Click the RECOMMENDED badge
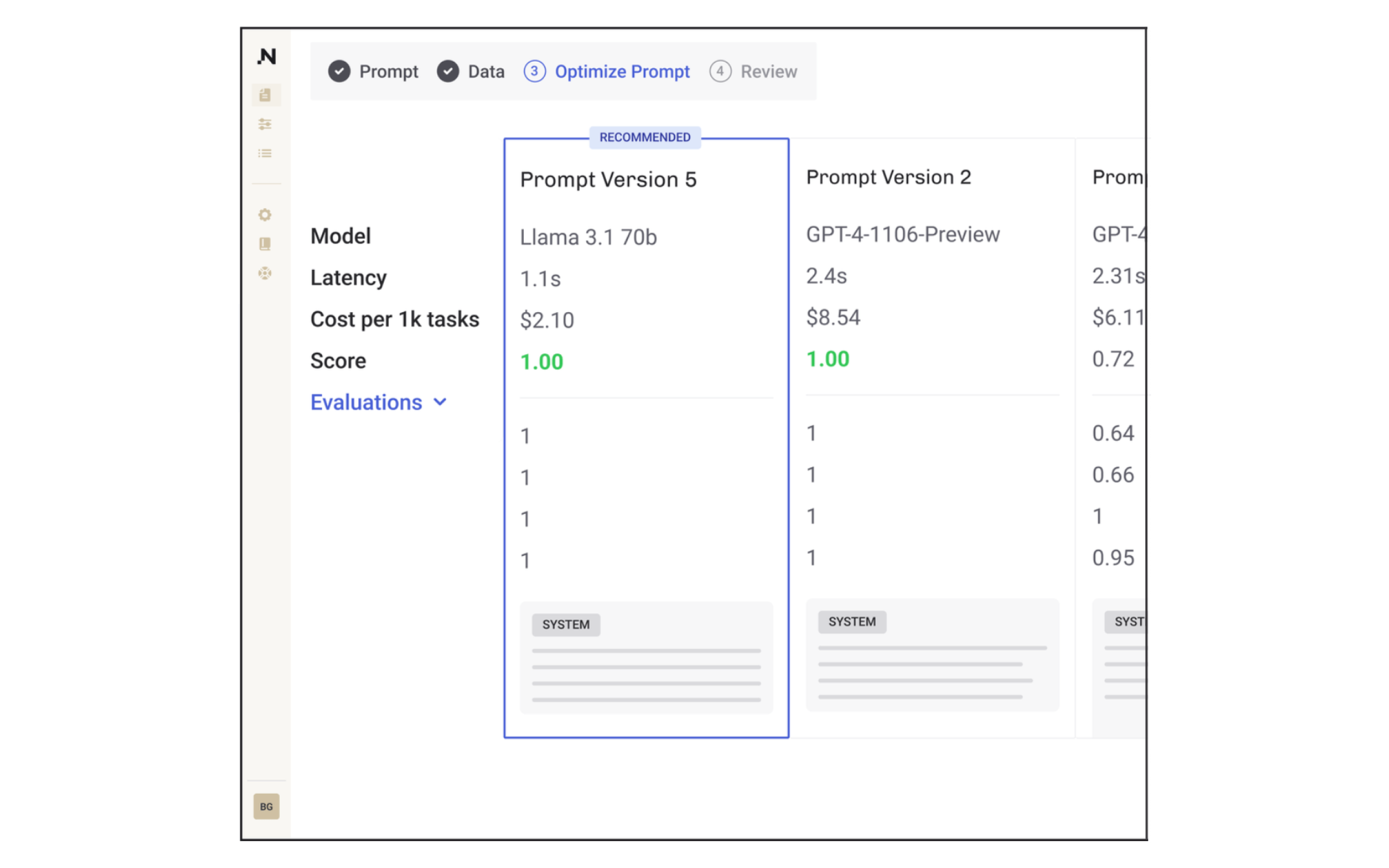The height and width of the screenshot is (868, 1389). 645,137
